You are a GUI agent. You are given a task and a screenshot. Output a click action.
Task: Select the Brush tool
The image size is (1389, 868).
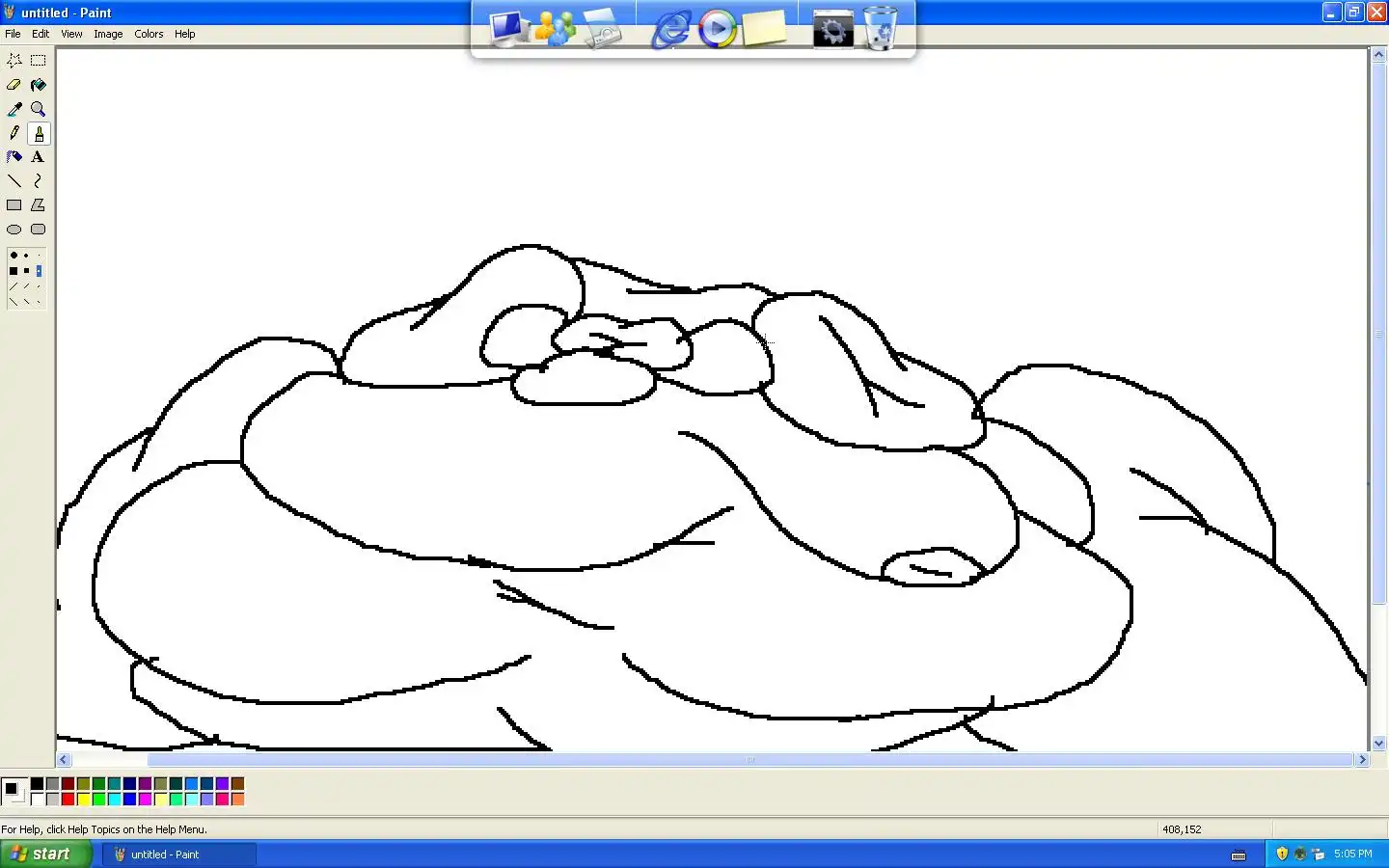(39, 133)
